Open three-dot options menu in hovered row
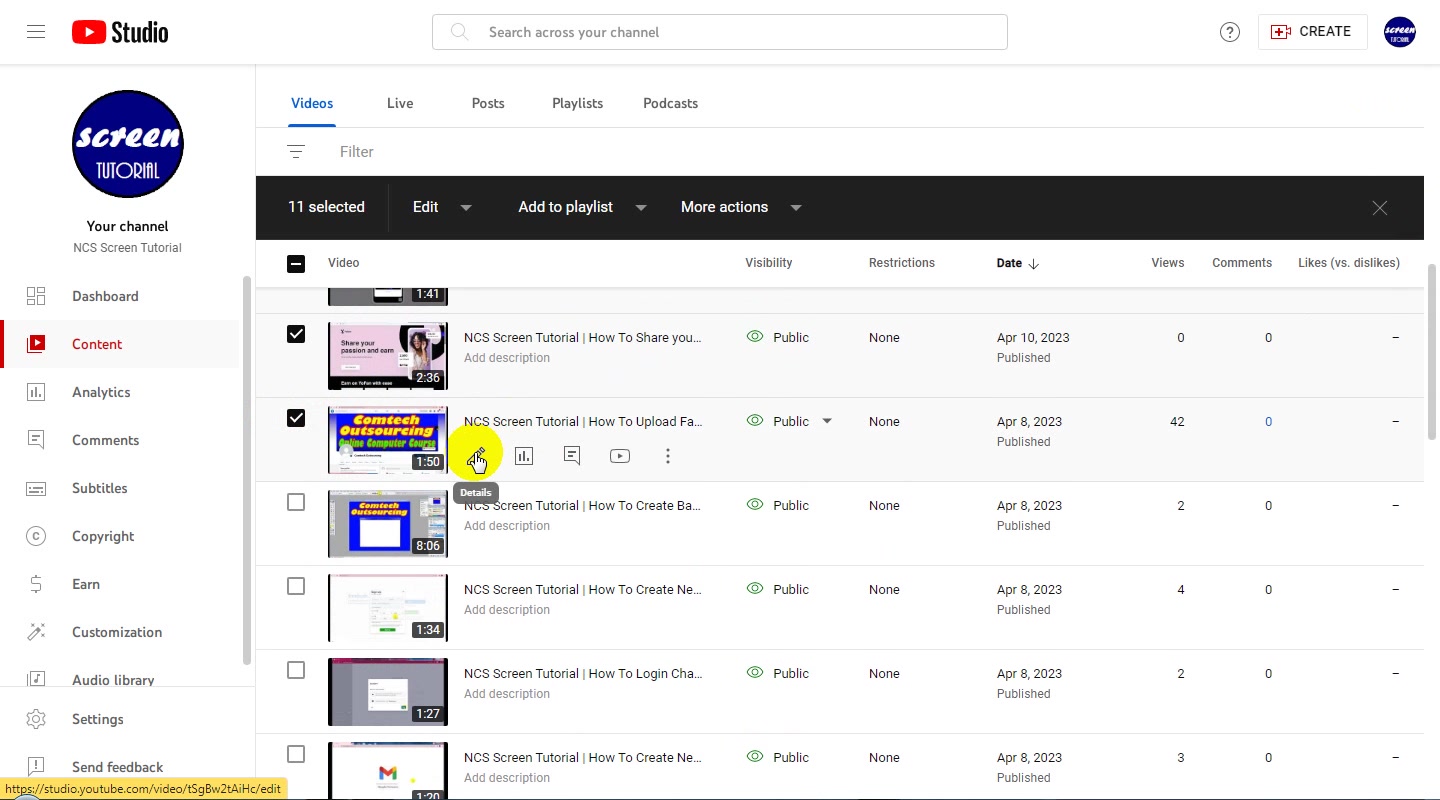The image size is (1440, 800). (x=668, y=456)
